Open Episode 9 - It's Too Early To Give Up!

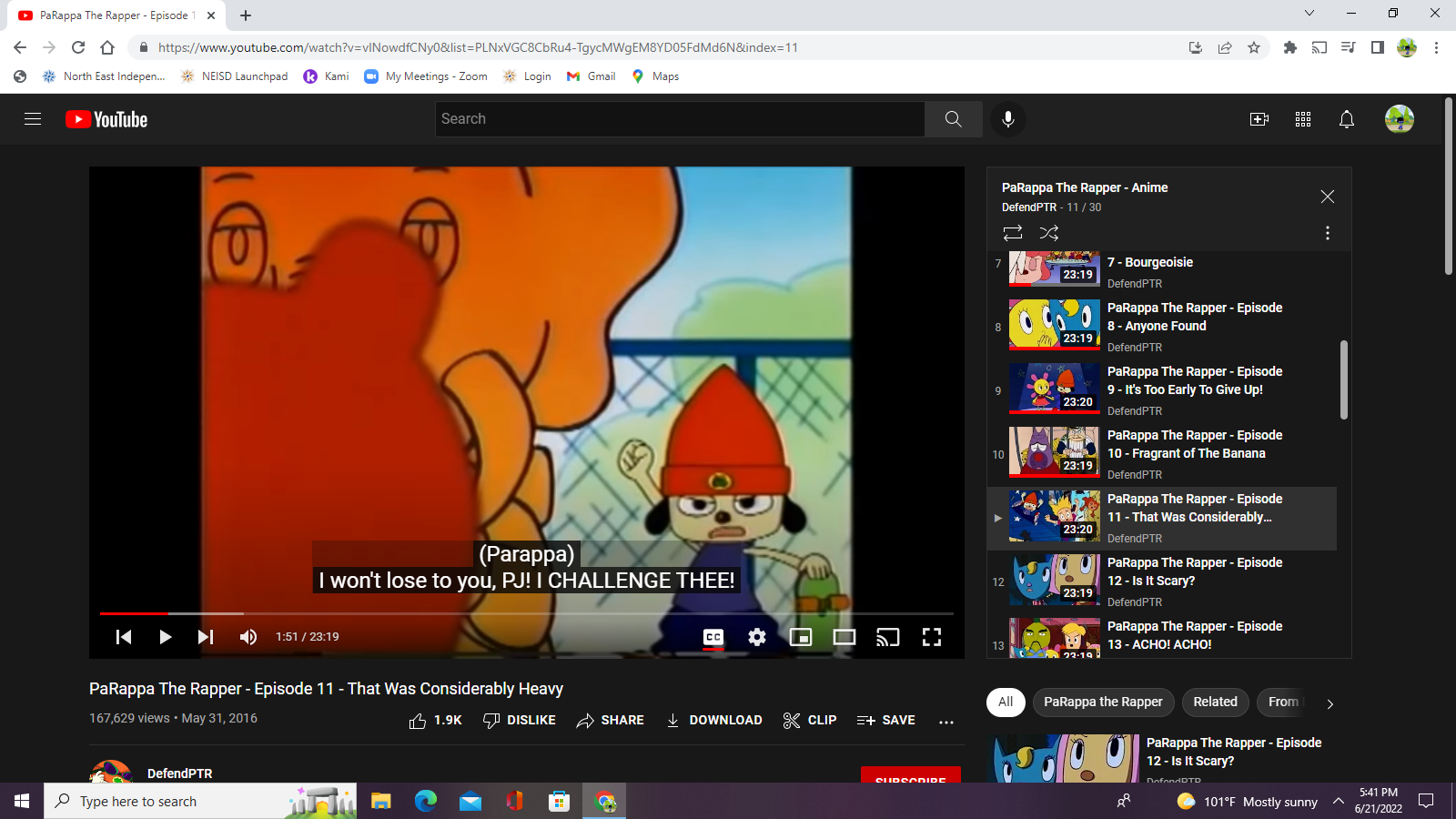(1162, 391)
